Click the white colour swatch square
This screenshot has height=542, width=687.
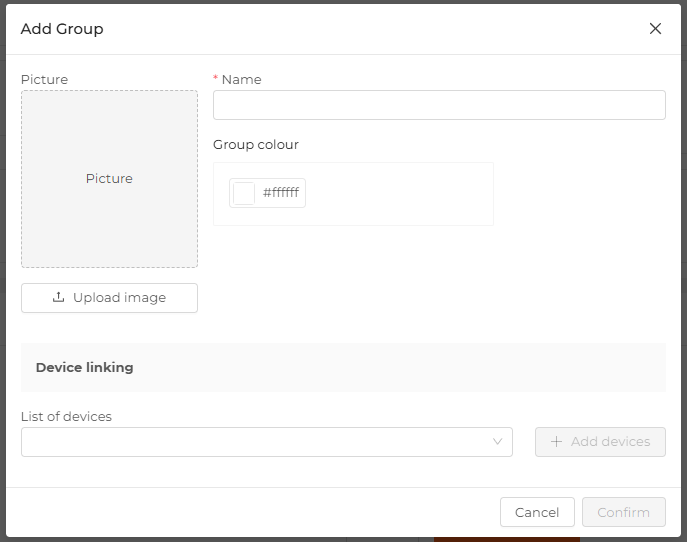pyautogui.click(x=244, y=193)
